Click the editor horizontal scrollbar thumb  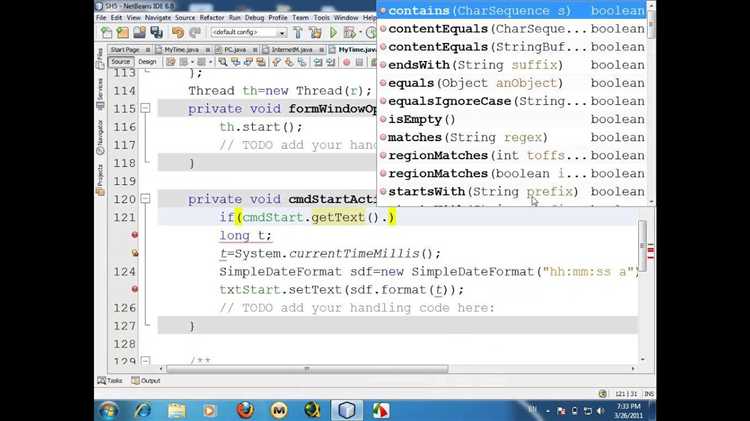pyautogui.click(x=307, y=369)
